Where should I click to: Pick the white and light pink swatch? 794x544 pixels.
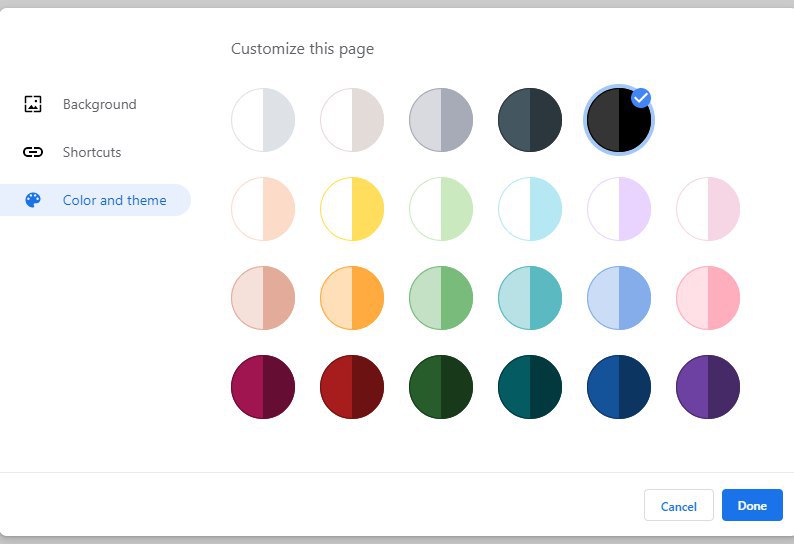[x=708, y=209]
